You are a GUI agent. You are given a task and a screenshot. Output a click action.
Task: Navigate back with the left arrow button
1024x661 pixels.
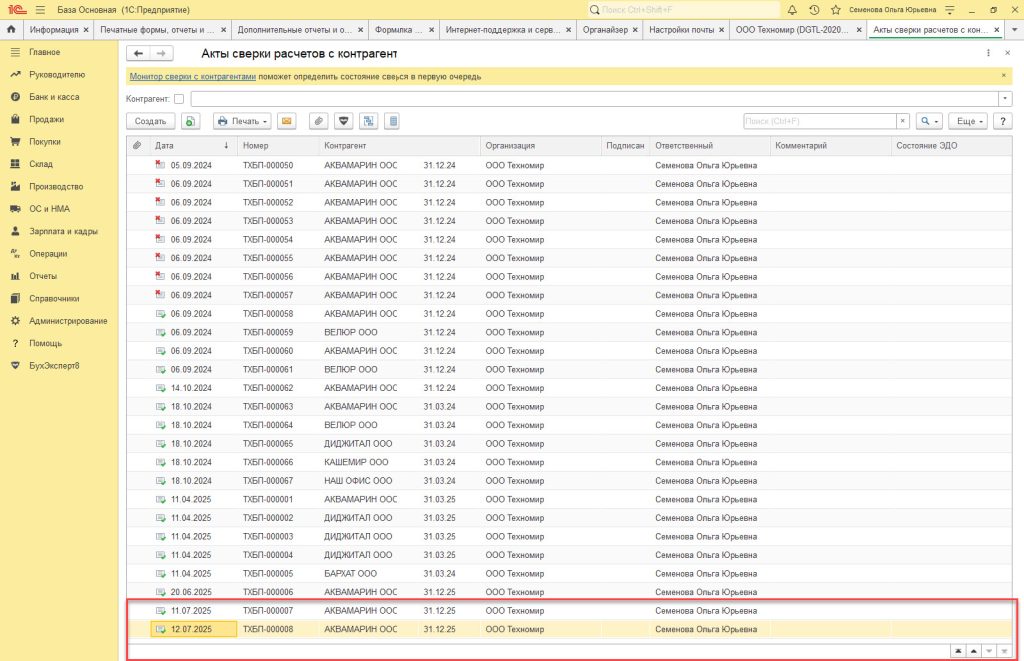tap(138, 54)
